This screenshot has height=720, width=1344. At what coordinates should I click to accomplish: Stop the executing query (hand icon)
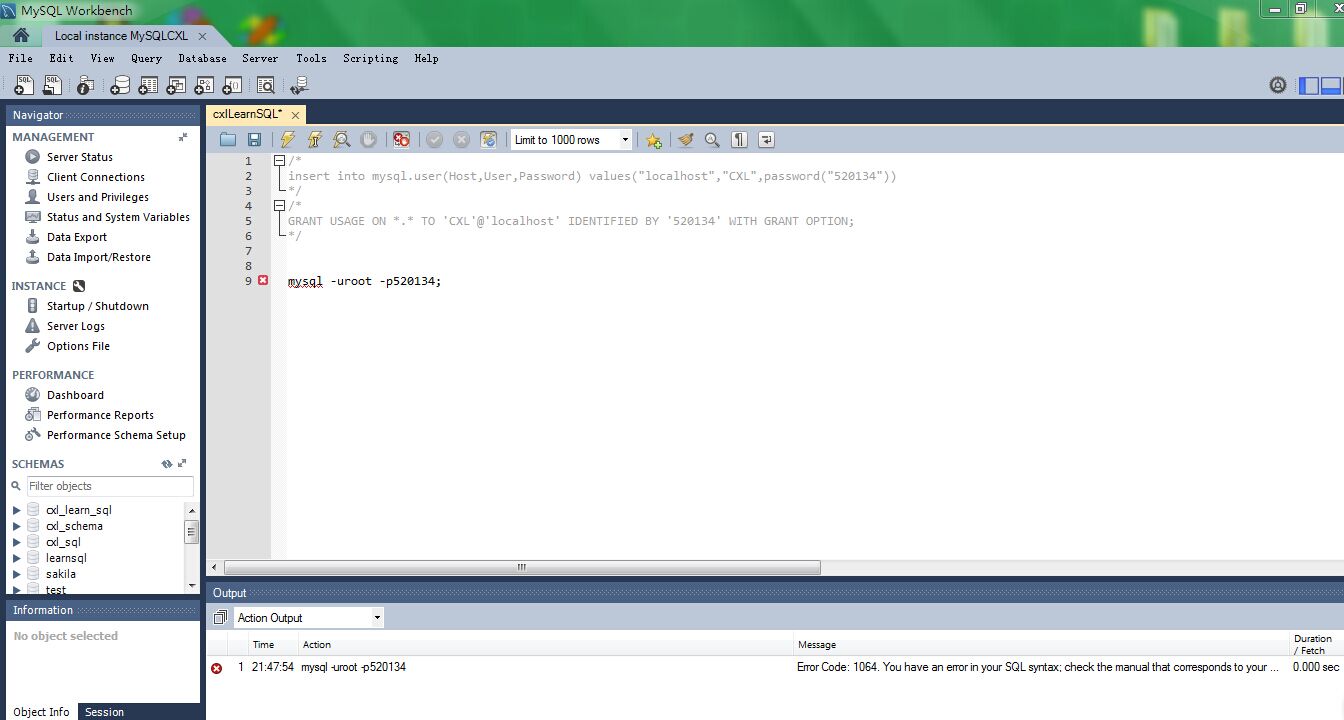pos(368,140)
